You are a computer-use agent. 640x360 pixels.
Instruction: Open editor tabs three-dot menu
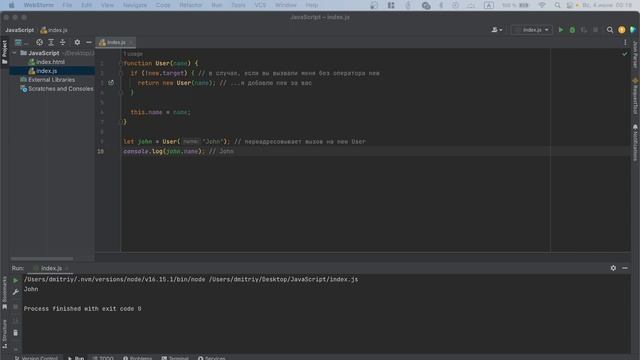(625, 42)
